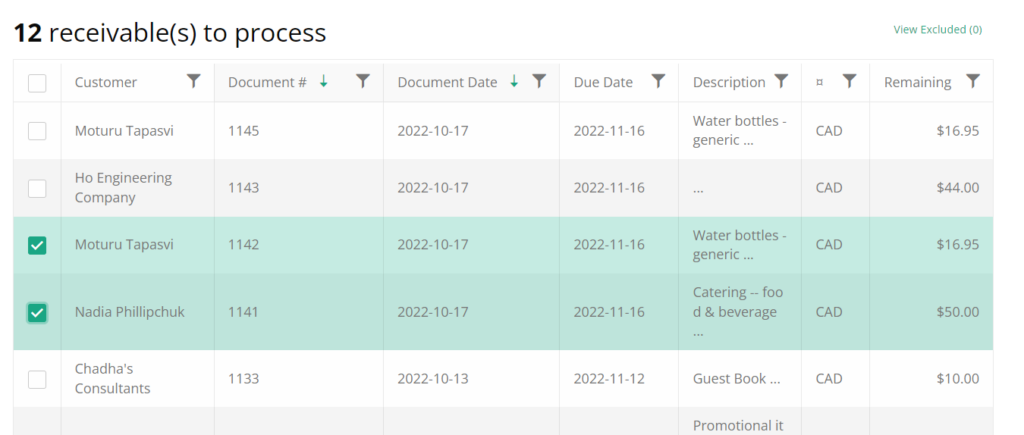Click document number 1142
Image resolution: width=1024 pixels, height=435 pixels.
coord(243,244)
